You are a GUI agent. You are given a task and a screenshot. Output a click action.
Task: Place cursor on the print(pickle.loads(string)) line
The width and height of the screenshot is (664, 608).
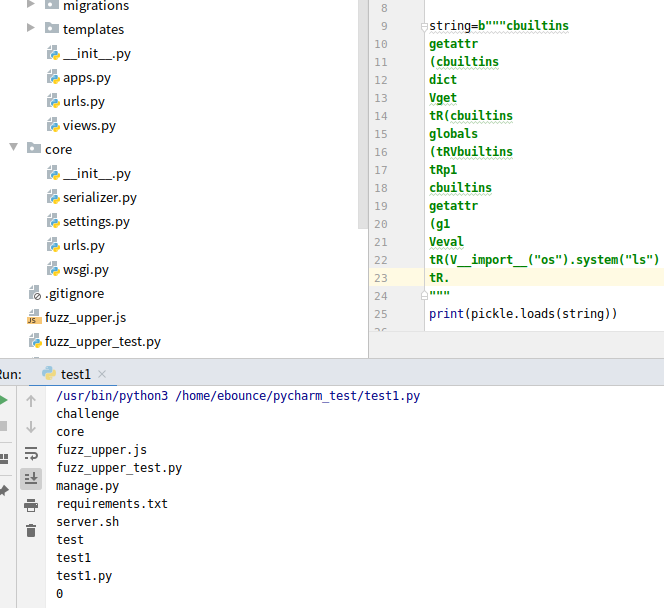pyautogui.click(x=523, y=314)
